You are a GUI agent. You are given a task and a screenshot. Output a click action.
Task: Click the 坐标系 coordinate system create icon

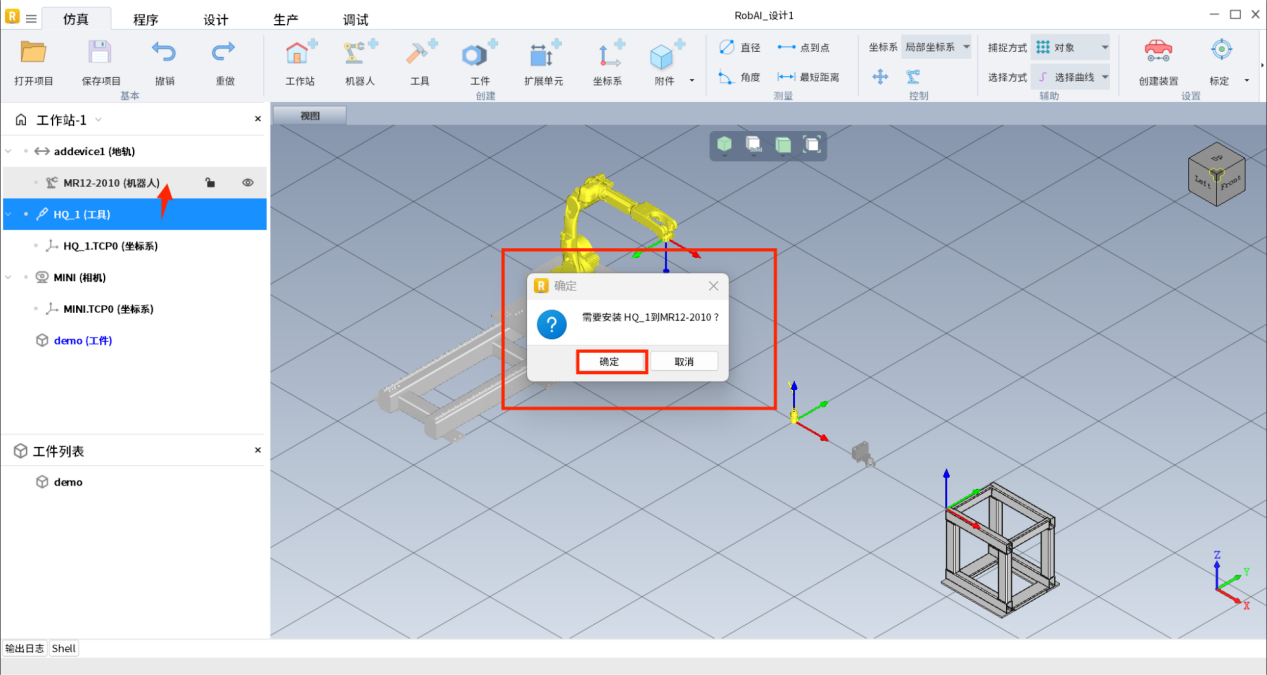click(x=607, y=56)
